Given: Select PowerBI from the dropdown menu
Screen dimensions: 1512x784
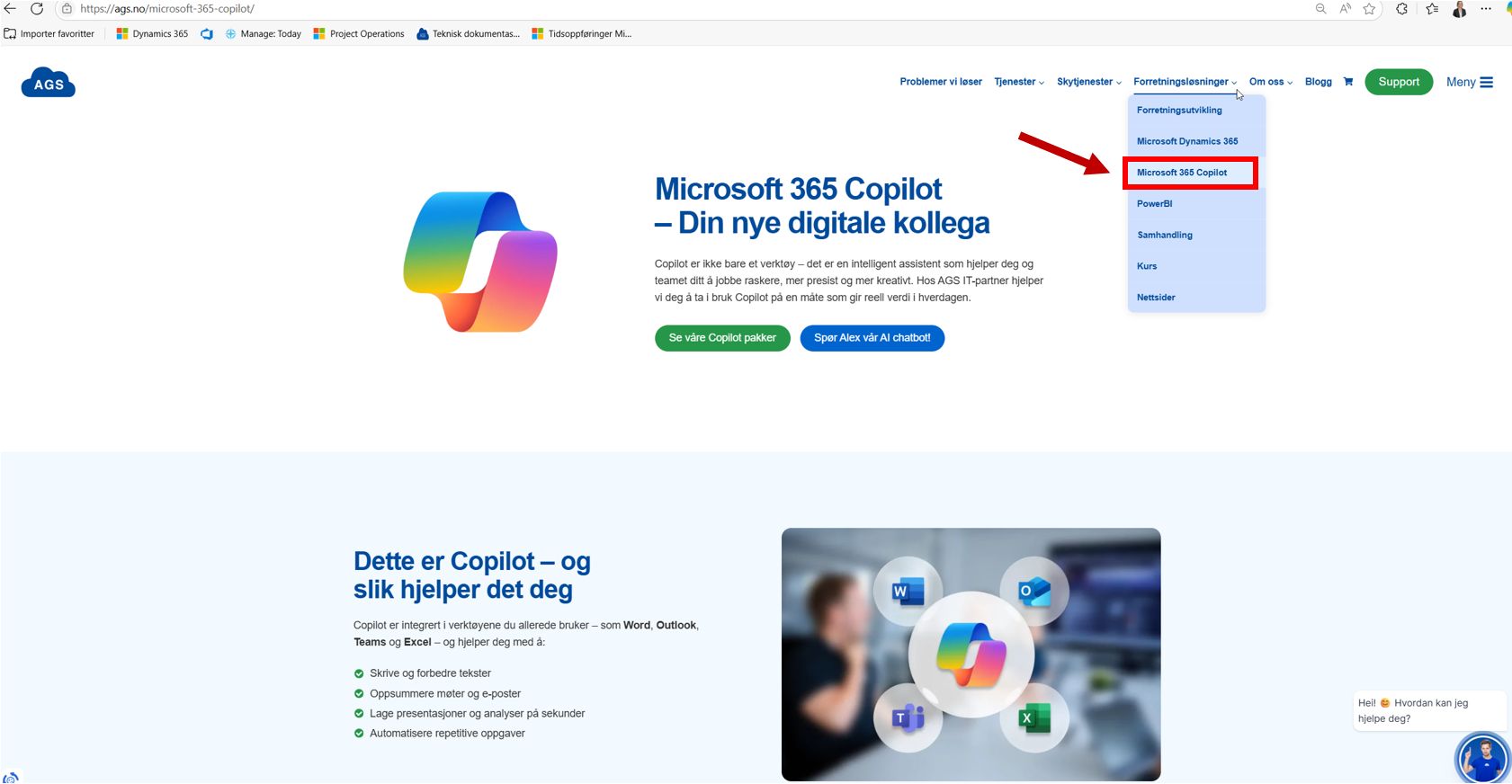Looking at the screenshot, I should pyautogui.click(x=1155, y=204).
